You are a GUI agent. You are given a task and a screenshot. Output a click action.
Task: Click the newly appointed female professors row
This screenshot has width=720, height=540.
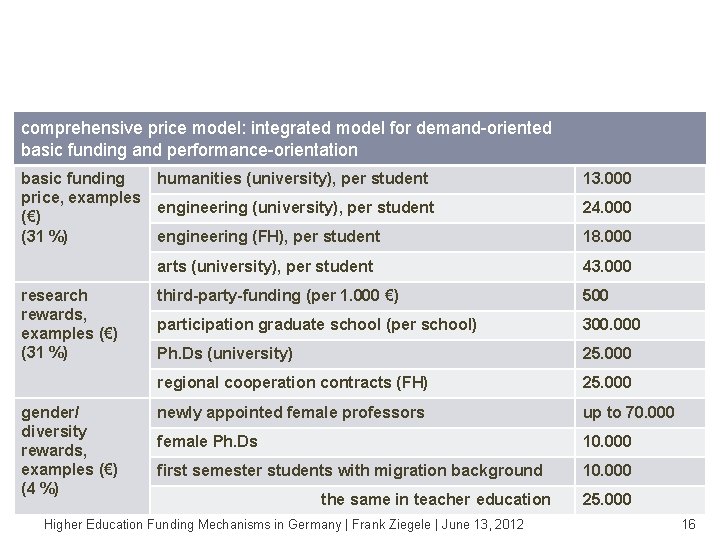pos(290,412)
